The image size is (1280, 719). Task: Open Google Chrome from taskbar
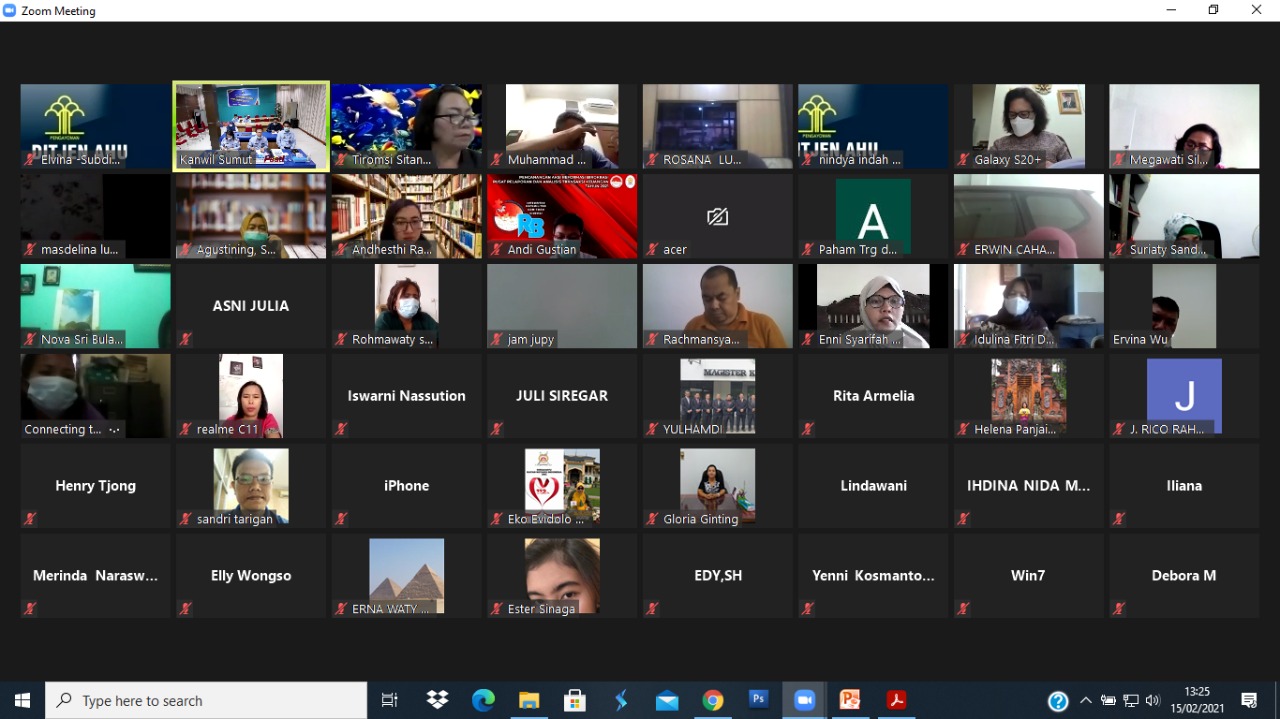pyautogui.click(x=712, y=700)
